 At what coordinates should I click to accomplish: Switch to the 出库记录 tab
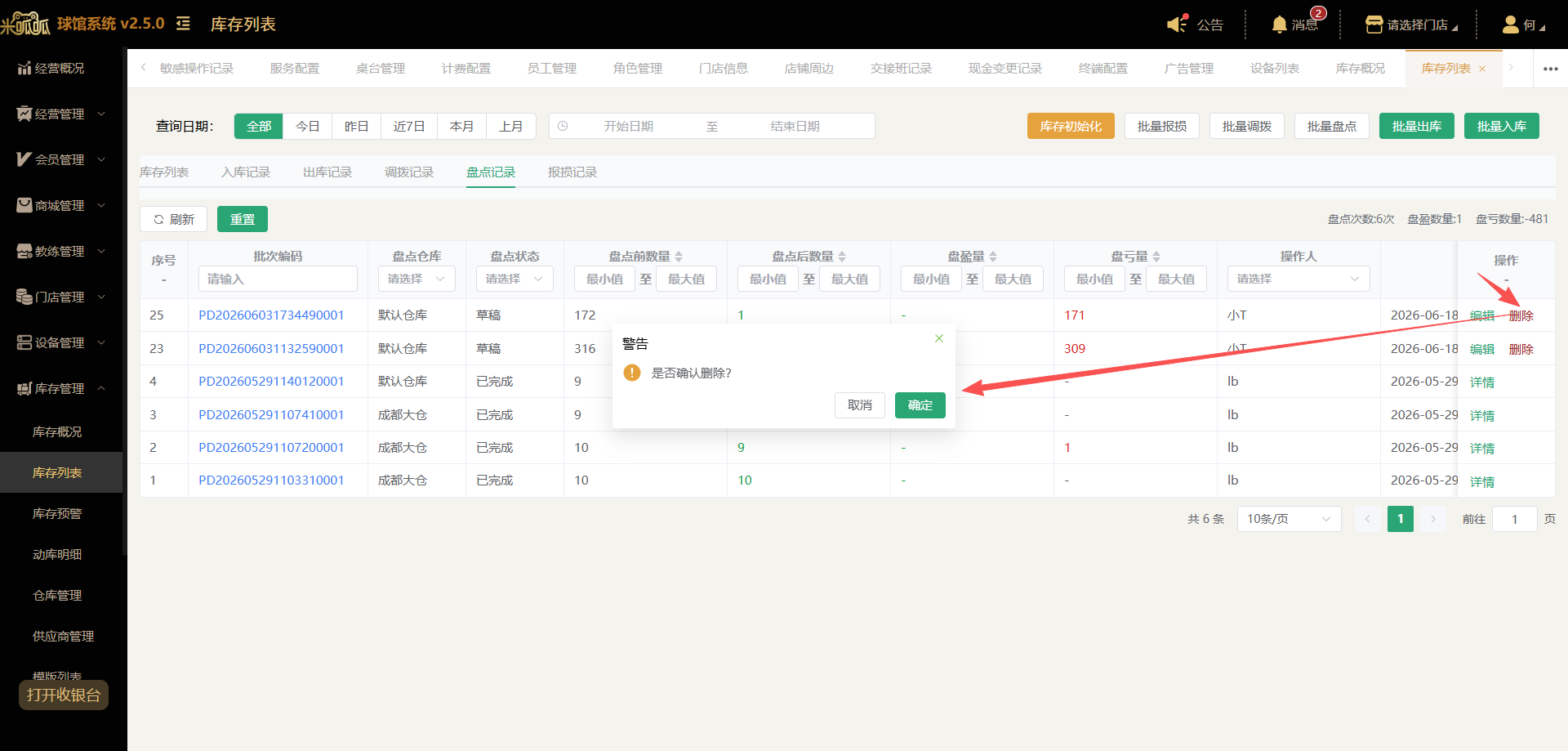click(327, 172)
